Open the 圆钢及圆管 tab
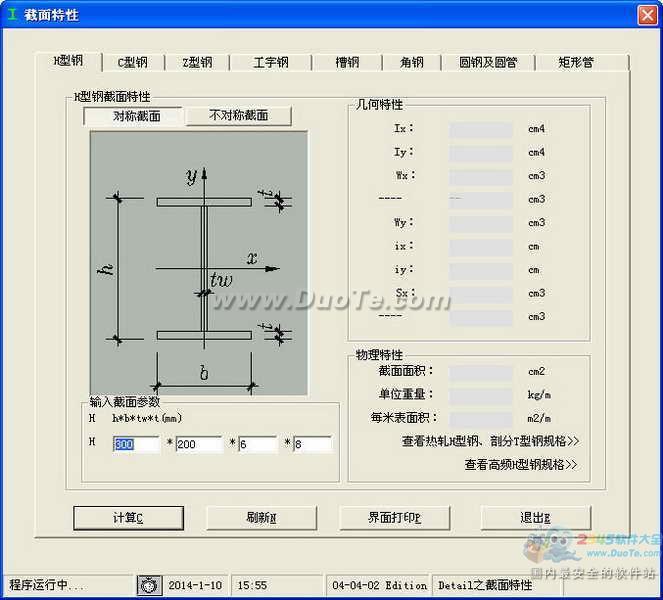The height and width of the screenshot is (600, 663). (x=488, y=63)
